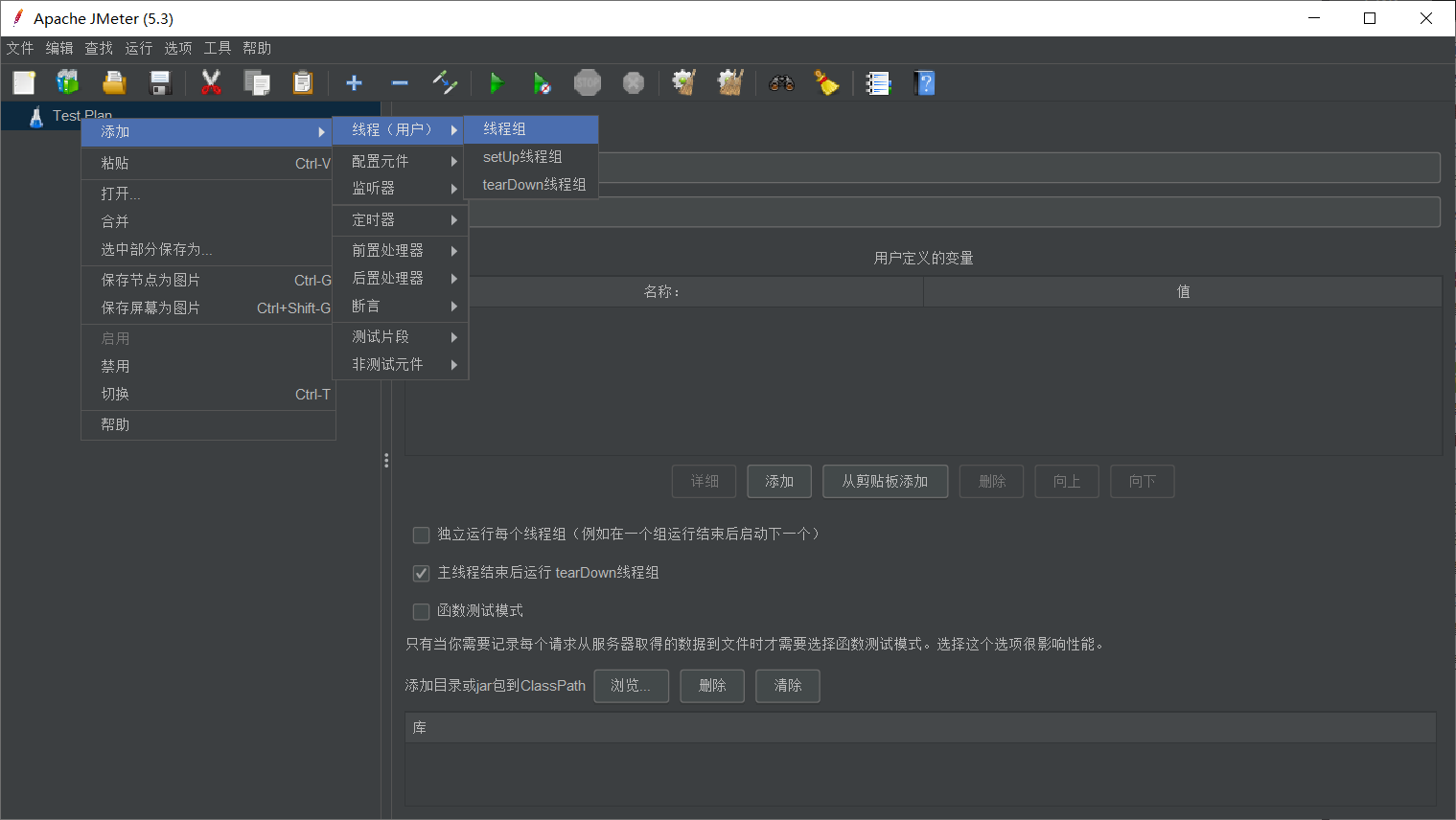Image resolution: width=1456 pixels, height=820 pixels.
Task: Open the Search dialog via binoculars icon
Action: (x=781, y=82)
